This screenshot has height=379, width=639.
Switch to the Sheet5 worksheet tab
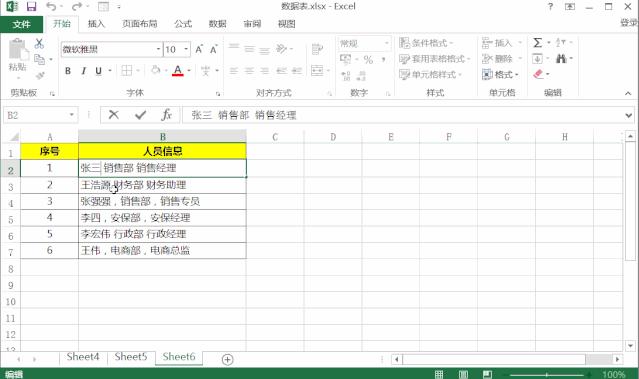pyautogui.click(x=131, y=357)
